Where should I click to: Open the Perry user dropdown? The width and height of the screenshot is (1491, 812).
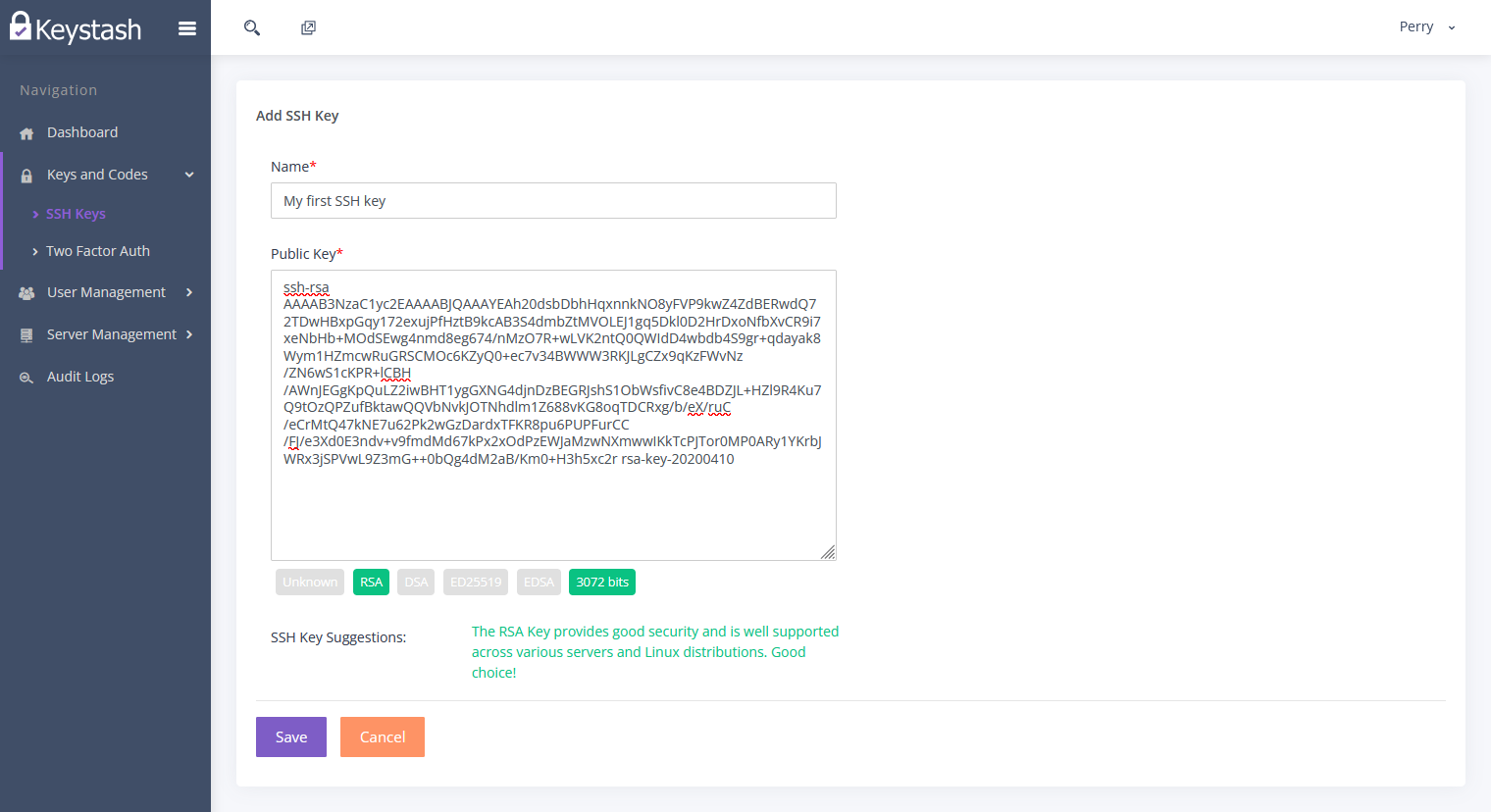click(x=1427, y=26)
